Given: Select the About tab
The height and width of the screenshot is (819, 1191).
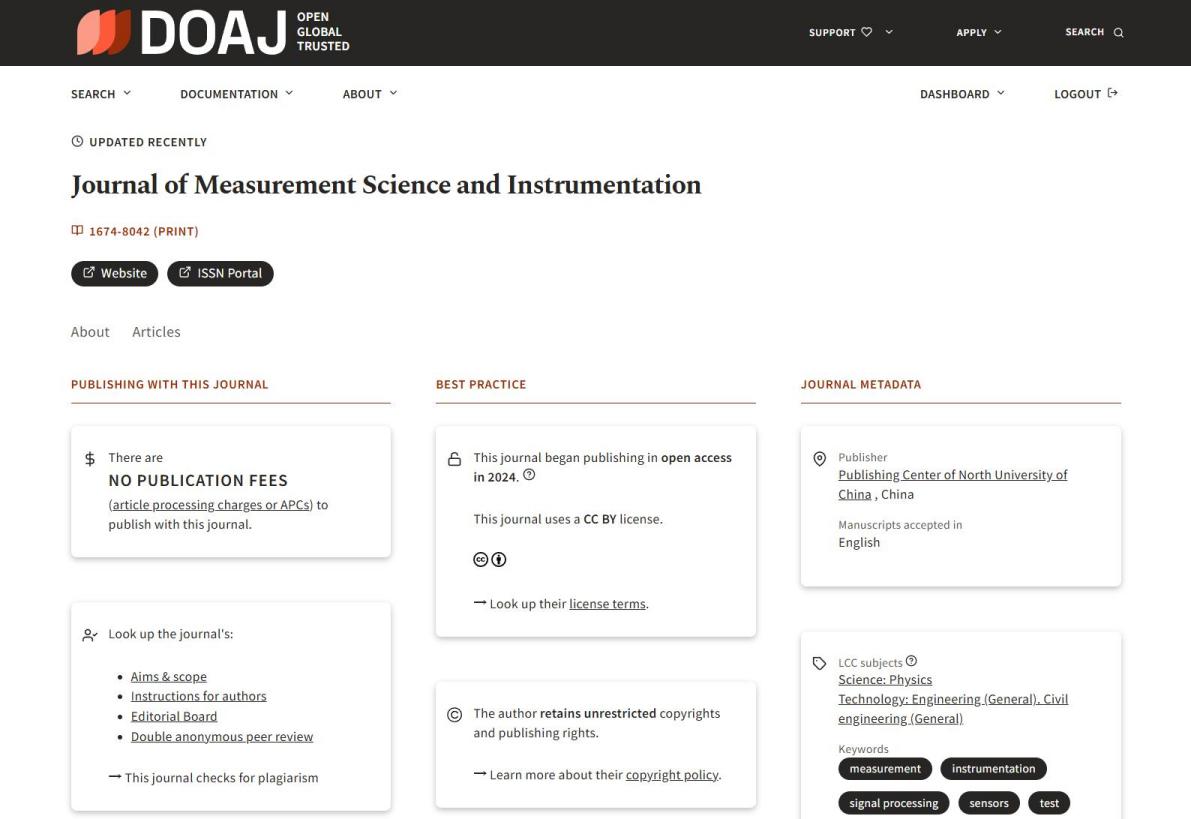Looking at the screenshot, I should pyautogui.click(x=90, y=332).
